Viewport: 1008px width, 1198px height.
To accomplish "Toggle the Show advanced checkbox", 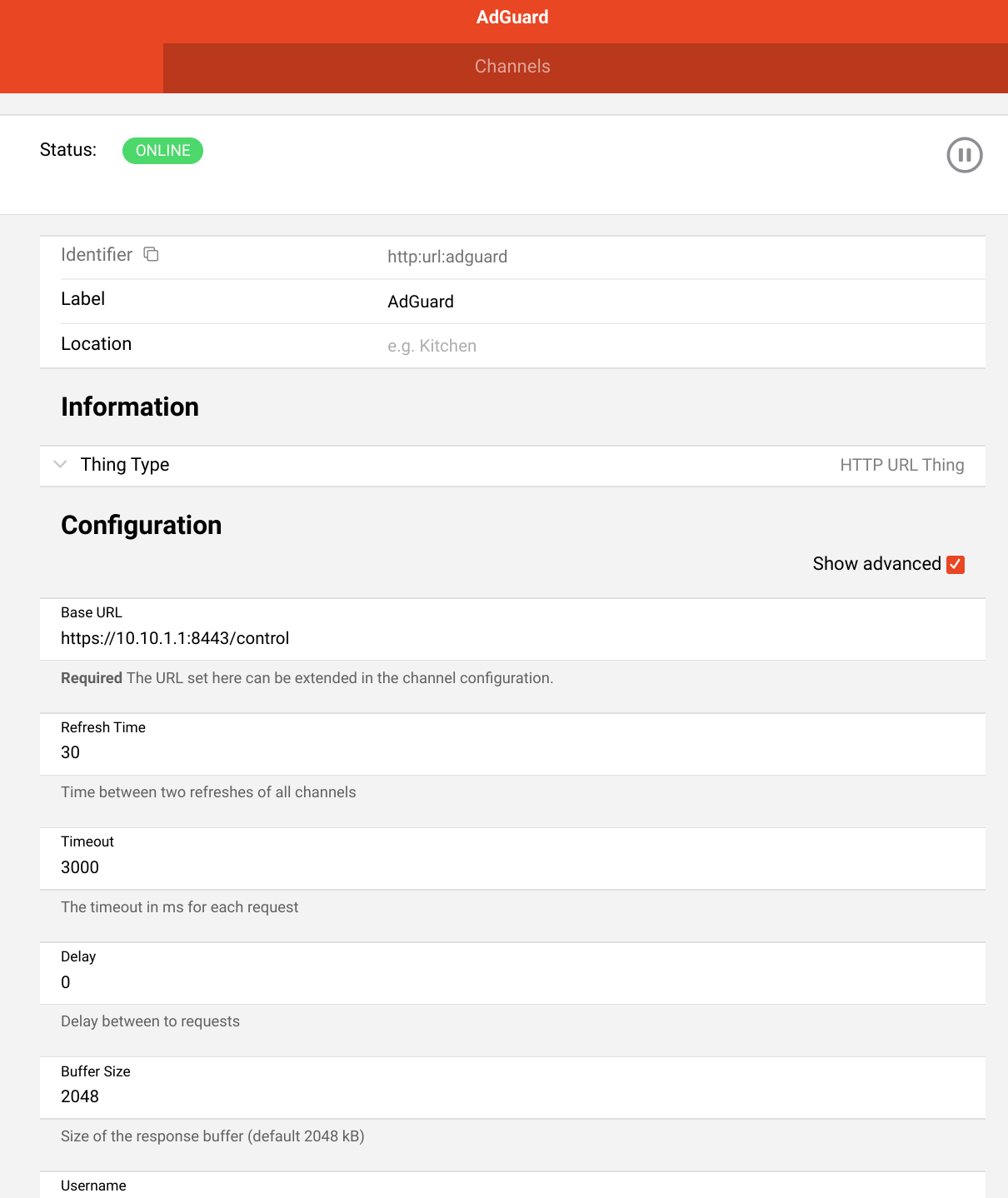I will click(956, 565).
